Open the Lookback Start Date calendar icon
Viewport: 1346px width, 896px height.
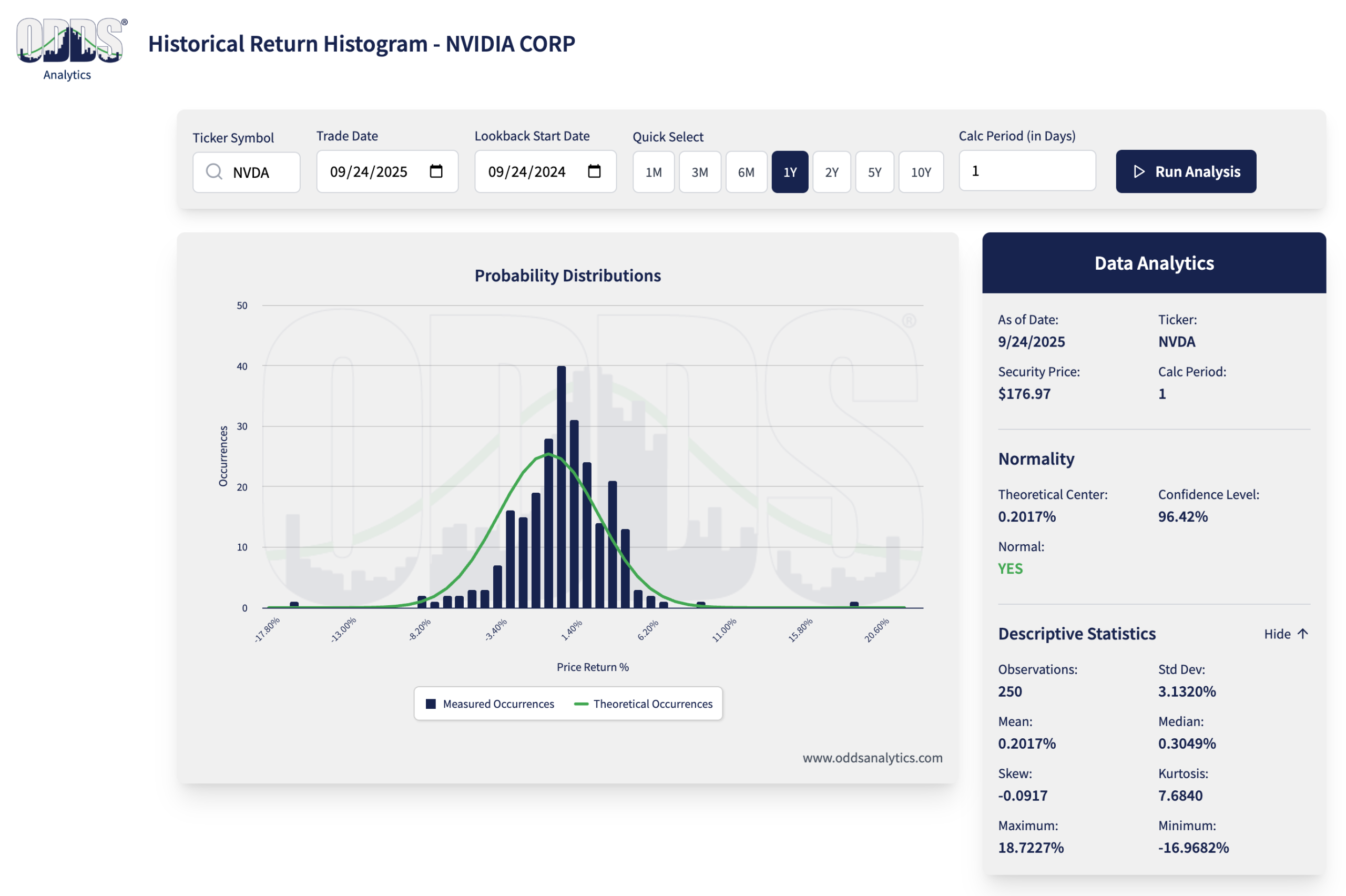[594, 171]
